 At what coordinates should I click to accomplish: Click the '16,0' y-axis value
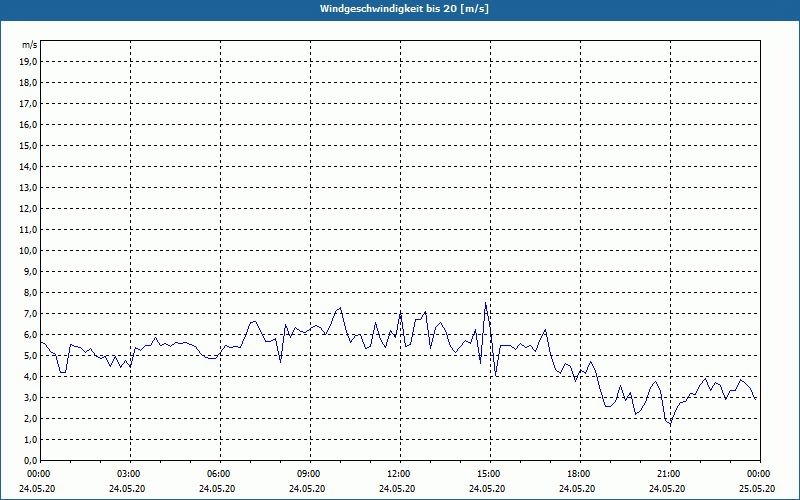[x=28, y=124]
